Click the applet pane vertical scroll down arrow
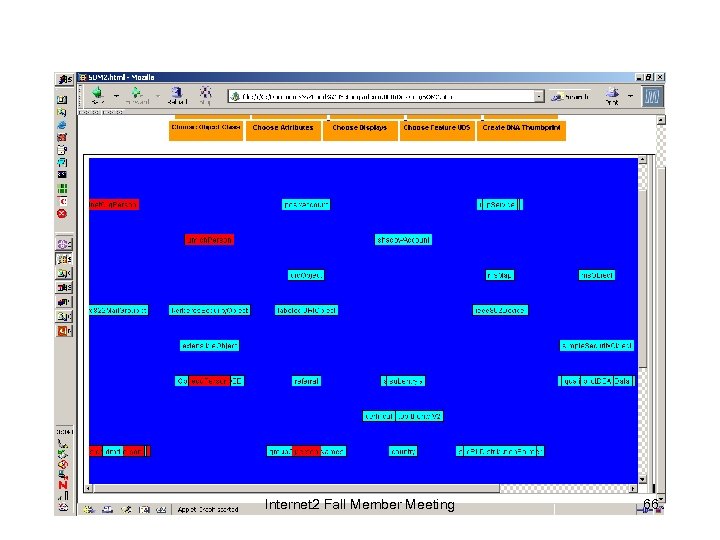 coord(642,479)
